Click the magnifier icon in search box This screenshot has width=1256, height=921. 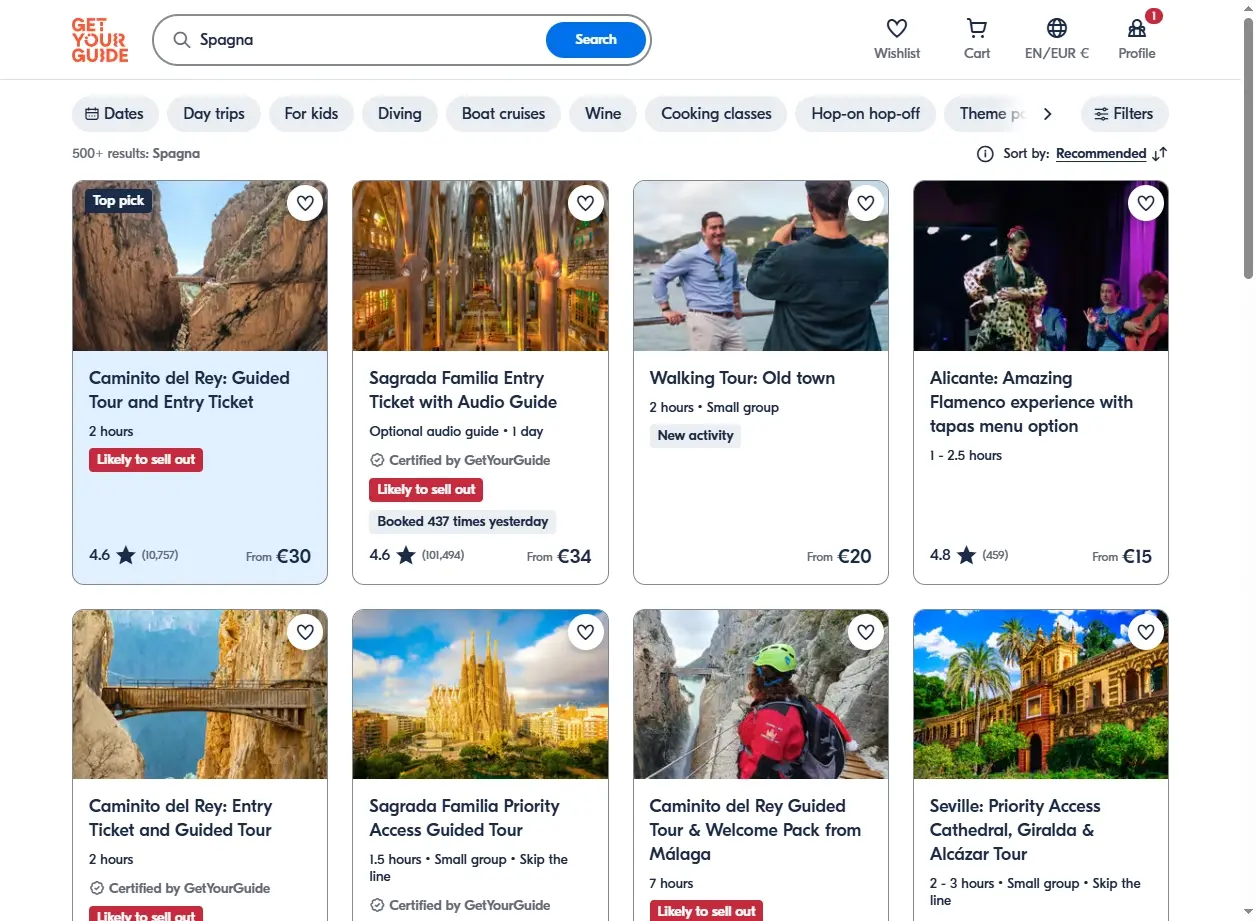click(181, 40)
